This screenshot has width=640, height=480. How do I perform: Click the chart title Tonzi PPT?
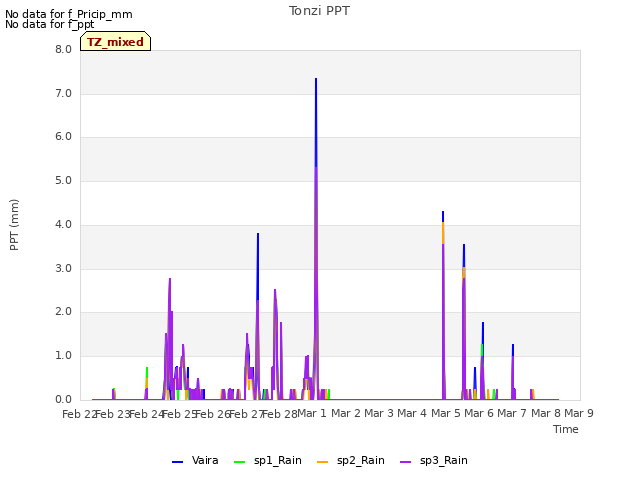pos(319,11)
